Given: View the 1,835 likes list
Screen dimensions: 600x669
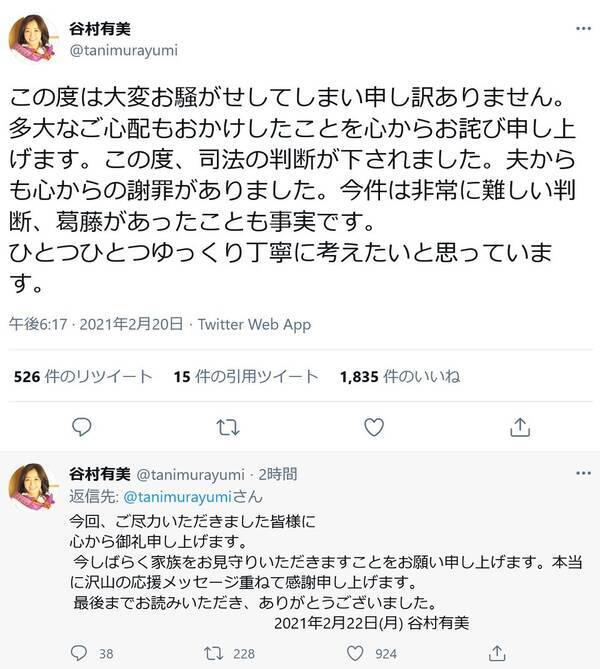Looking at the screenshot, I should click(x=400, y=376).
